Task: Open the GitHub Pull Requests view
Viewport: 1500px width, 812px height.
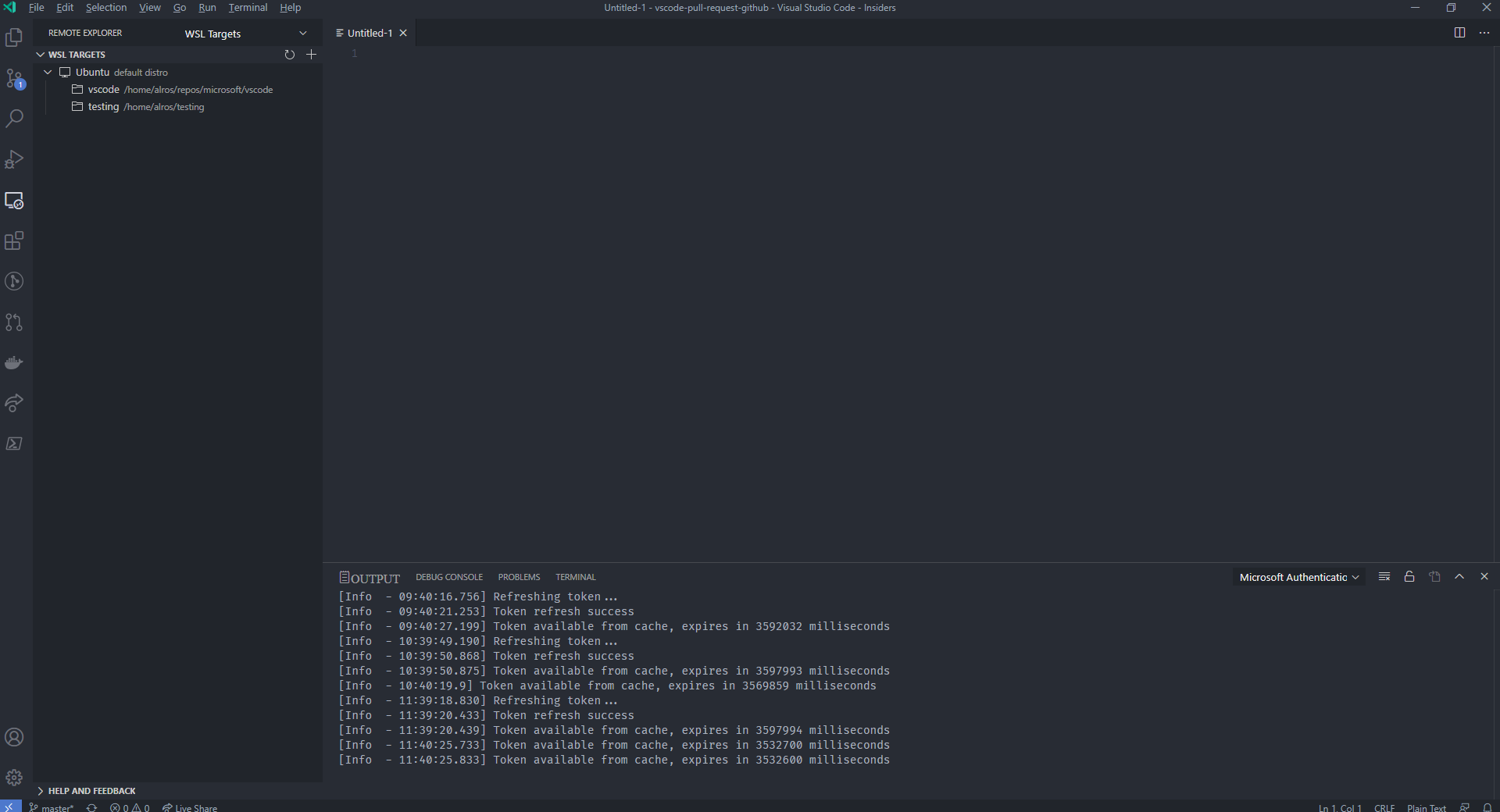Action: click(x=14, y=322)
